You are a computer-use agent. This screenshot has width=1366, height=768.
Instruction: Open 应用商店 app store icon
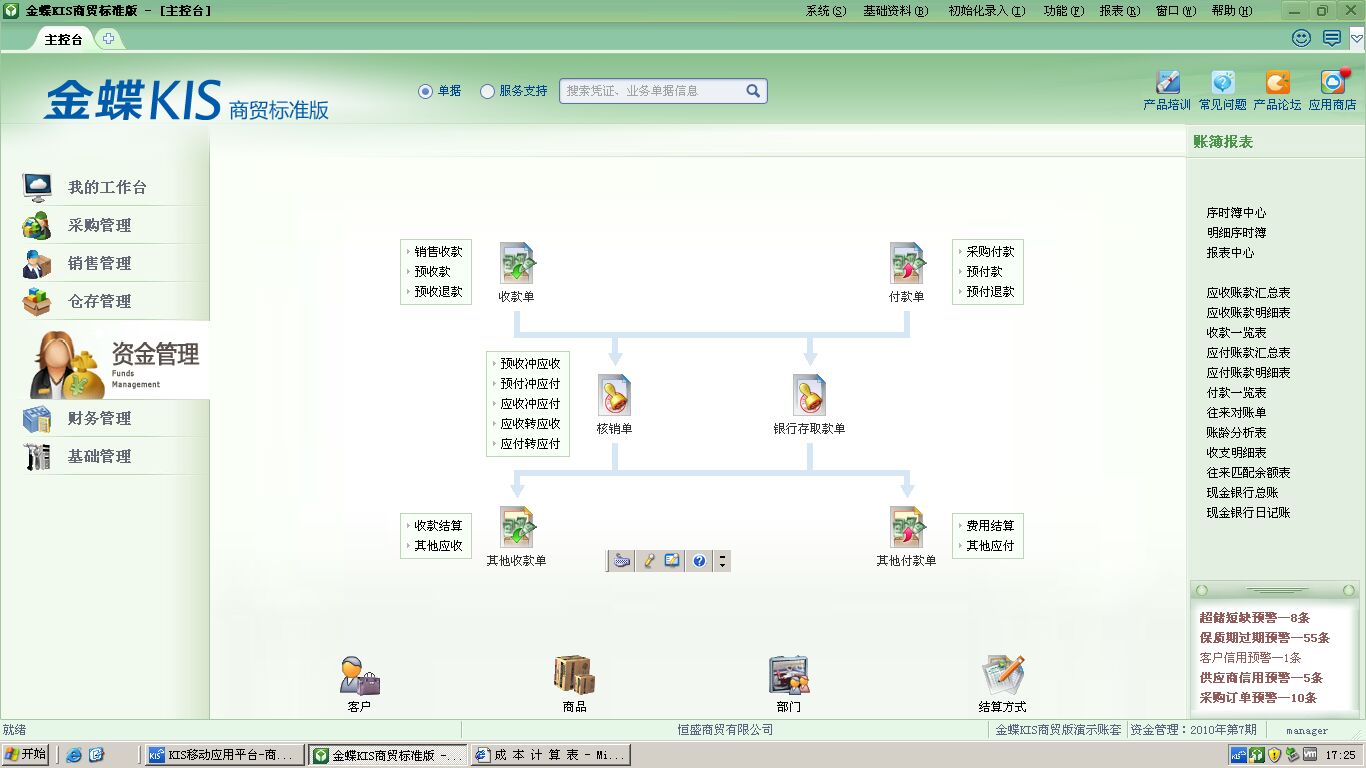pos(1332,83)
